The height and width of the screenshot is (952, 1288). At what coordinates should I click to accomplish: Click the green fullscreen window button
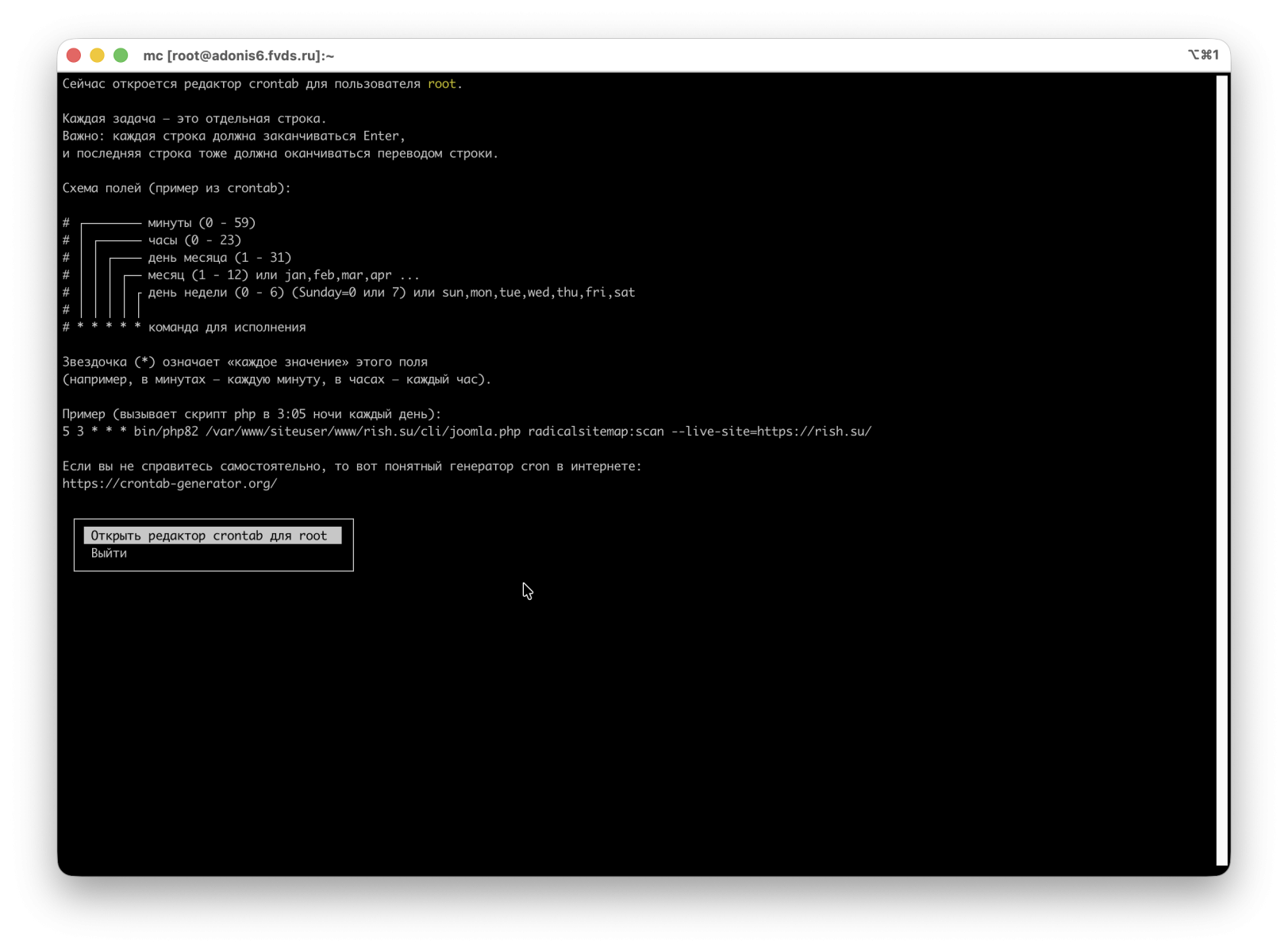121,56
